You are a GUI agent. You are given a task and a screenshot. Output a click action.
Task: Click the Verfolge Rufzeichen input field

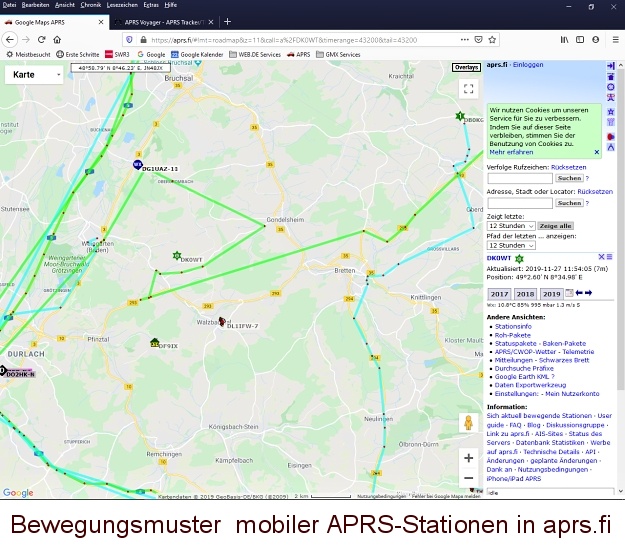point(520,178)
